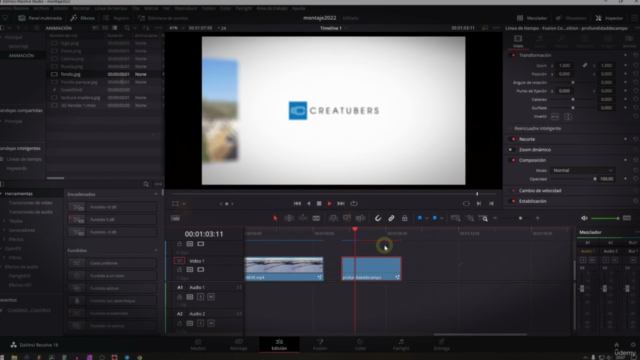Click the red play button

[x=329, y=203]
